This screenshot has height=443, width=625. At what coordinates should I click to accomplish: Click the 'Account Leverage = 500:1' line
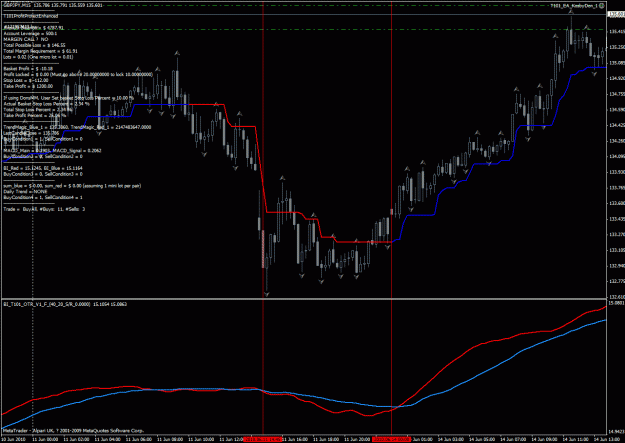(30, 34)
